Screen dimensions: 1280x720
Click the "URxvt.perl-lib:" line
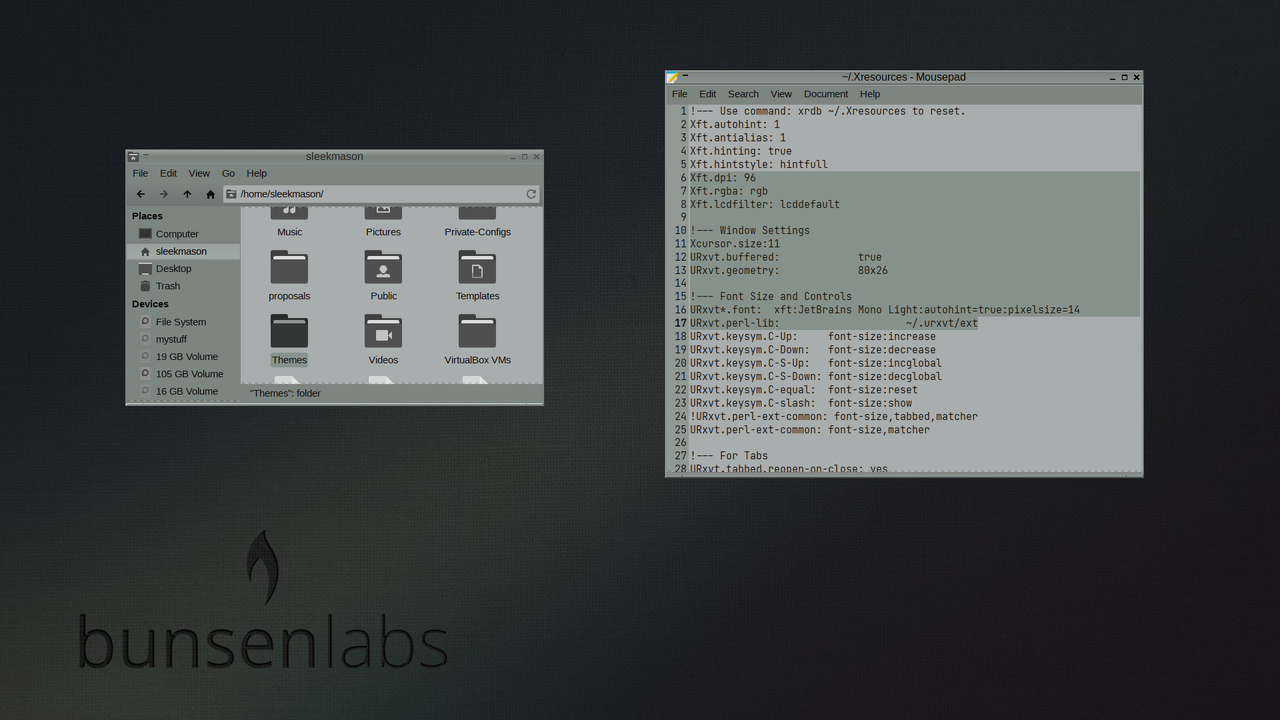click(834, 323)
